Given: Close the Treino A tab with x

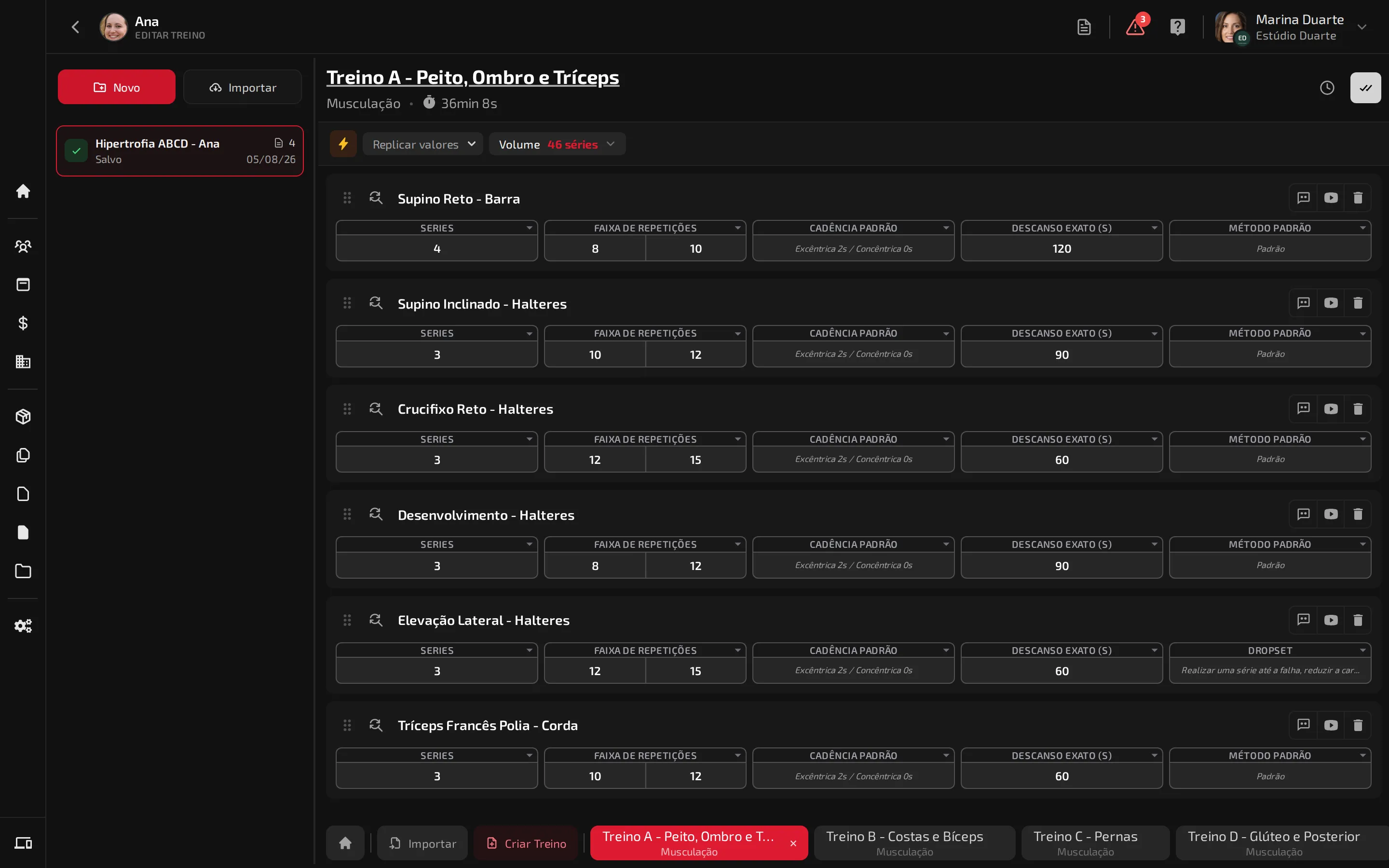Looking at the screenshot, I should (793, 843).
